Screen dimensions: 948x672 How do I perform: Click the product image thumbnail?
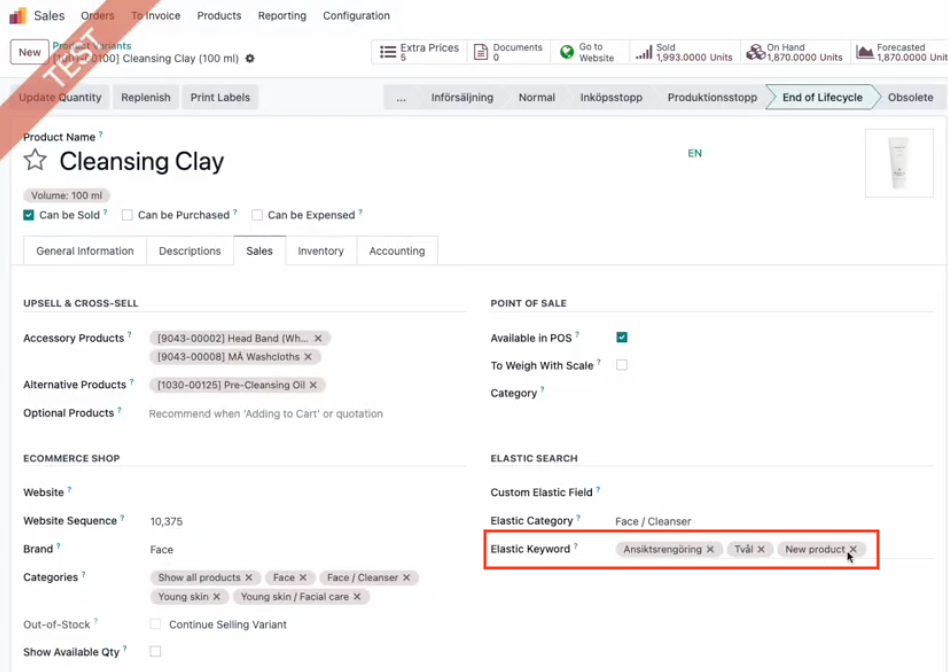(897, 164)
